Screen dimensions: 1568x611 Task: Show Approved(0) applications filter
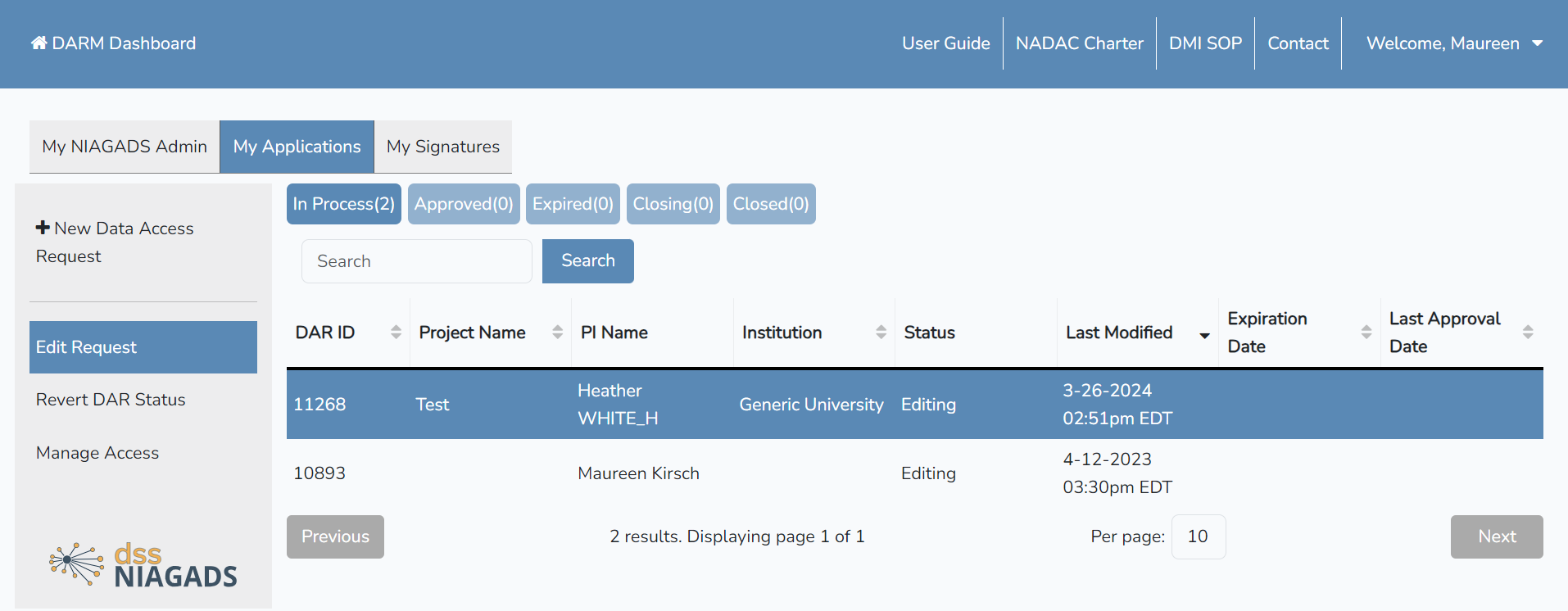click(464, 204)
